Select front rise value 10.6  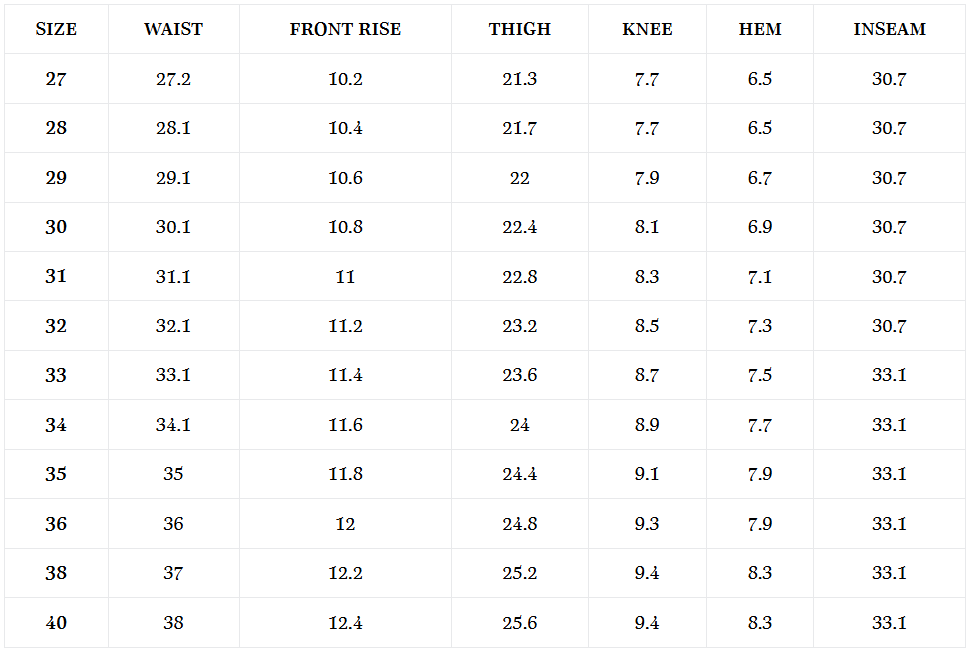coord(345,178)
